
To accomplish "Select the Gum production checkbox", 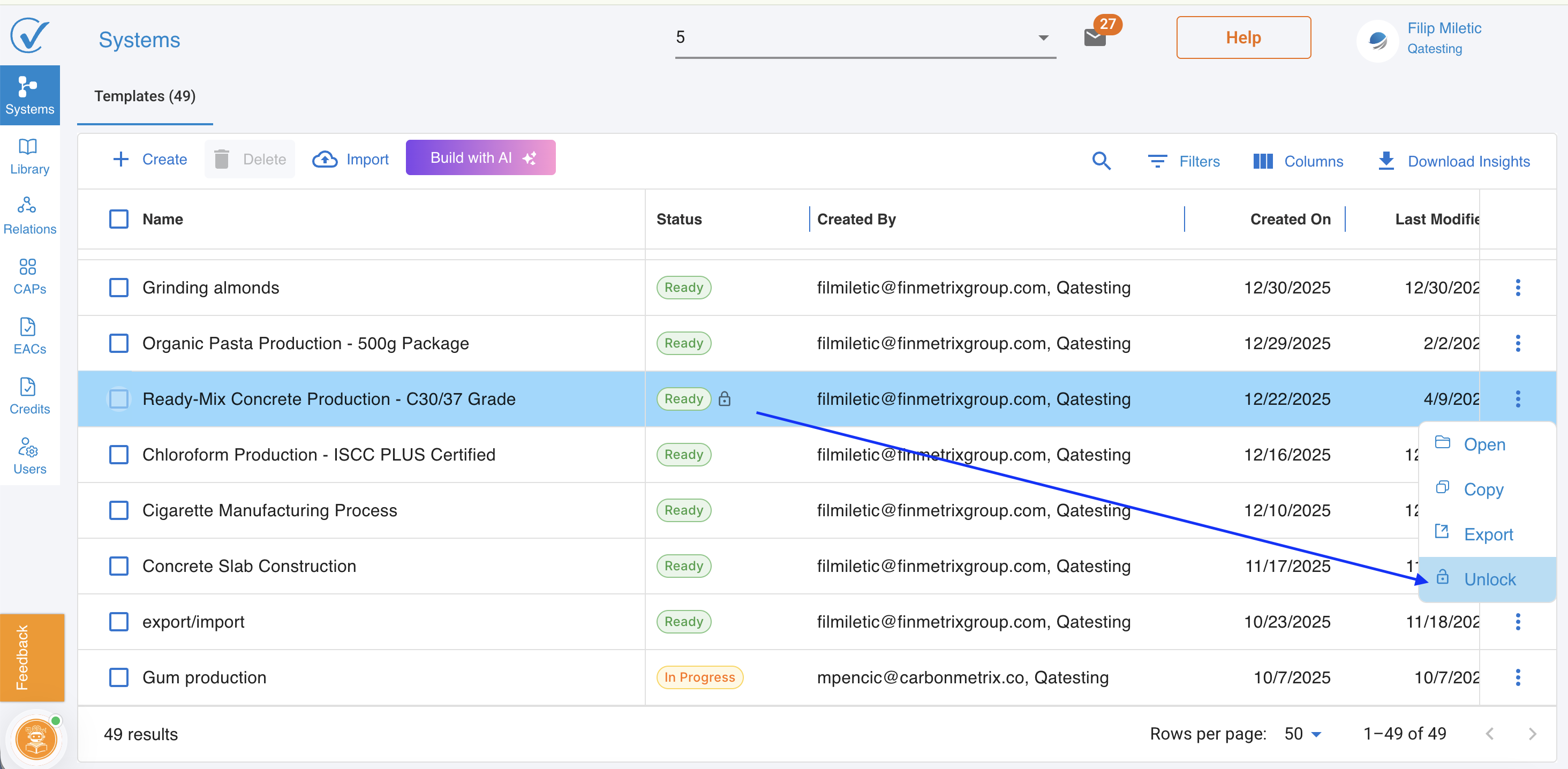I will 119,677.
